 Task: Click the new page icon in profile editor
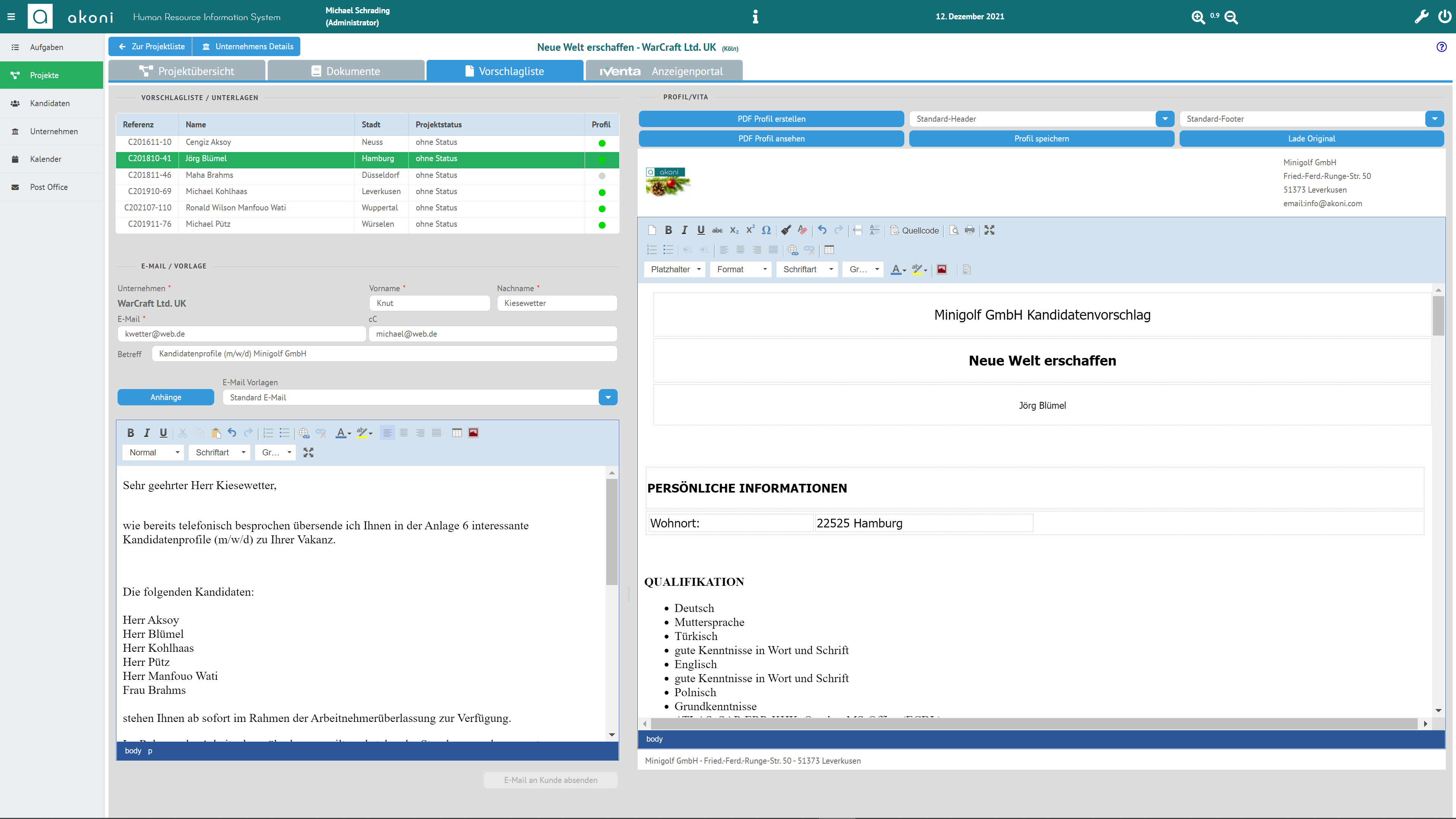(x=652, y=230)
